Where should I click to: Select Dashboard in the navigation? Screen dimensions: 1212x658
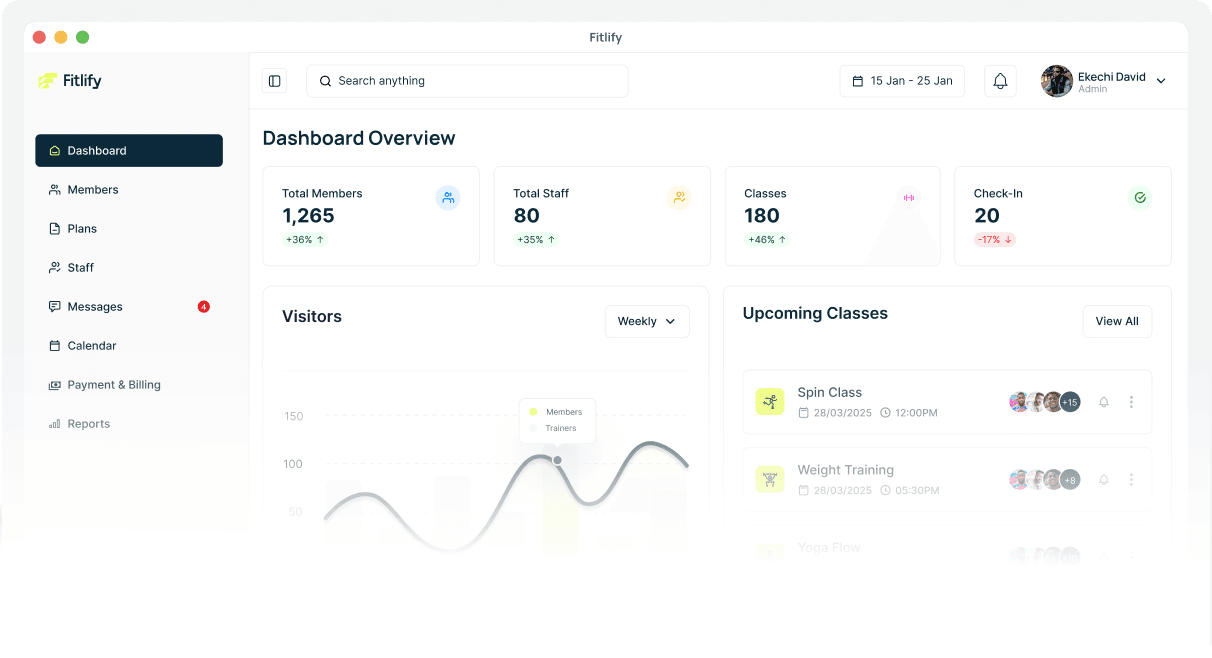[96, 150]
